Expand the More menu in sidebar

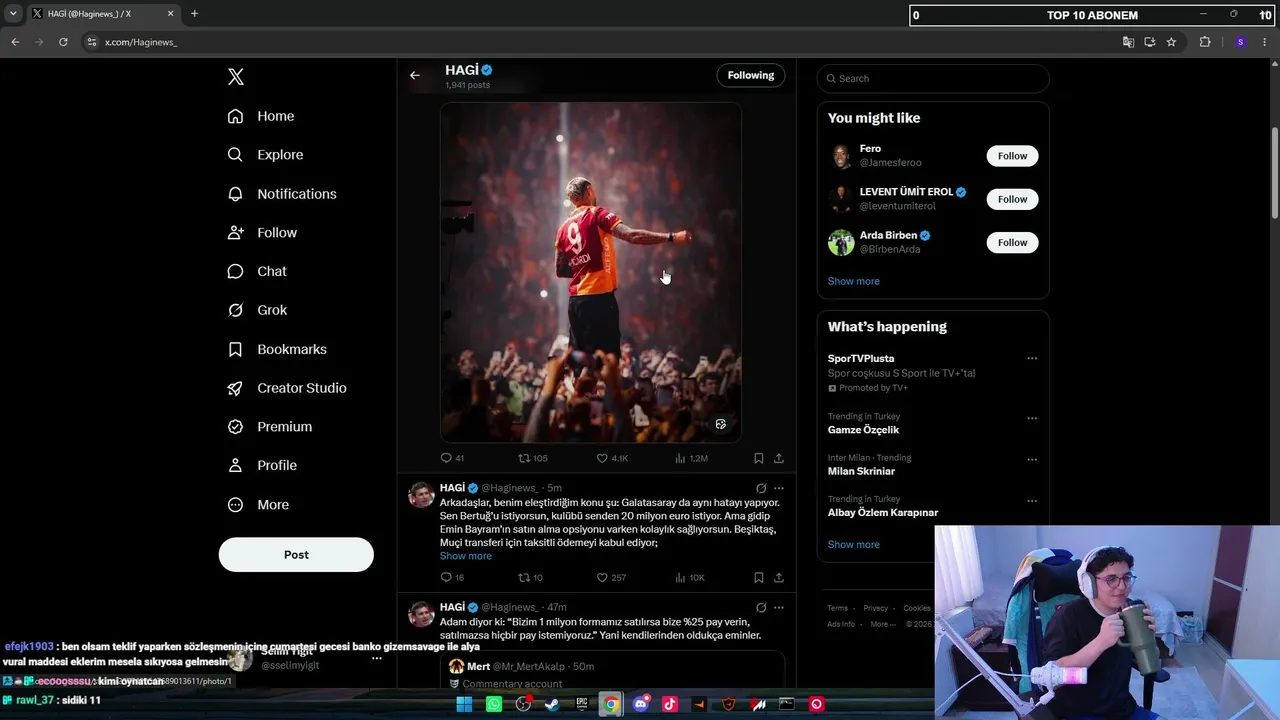click(258, 505)
